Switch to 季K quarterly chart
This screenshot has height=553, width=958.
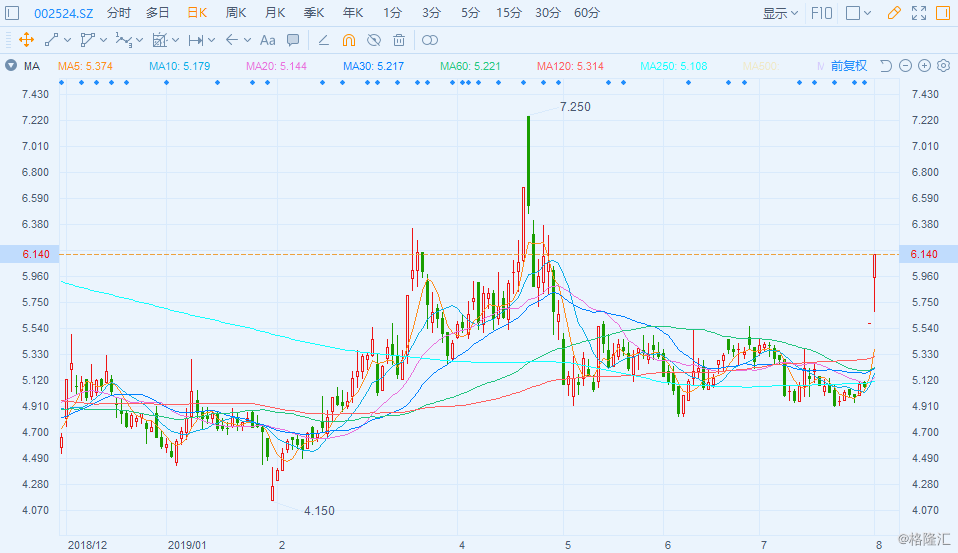[x=314, y=13]
